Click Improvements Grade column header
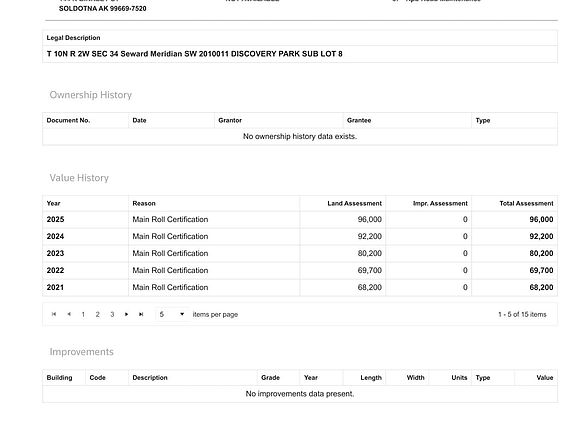This screenshot has width=576, height=432. [x=270, y=378]
